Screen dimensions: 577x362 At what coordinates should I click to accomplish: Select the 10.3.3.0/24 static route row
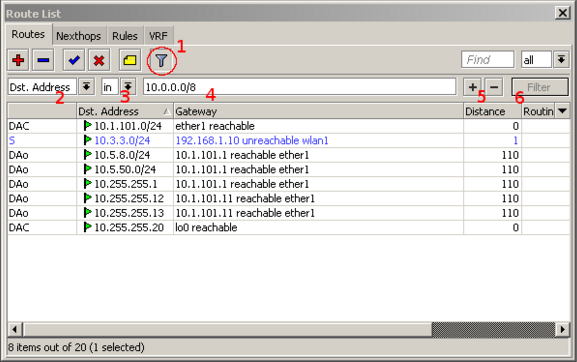[x=288, y=141]
